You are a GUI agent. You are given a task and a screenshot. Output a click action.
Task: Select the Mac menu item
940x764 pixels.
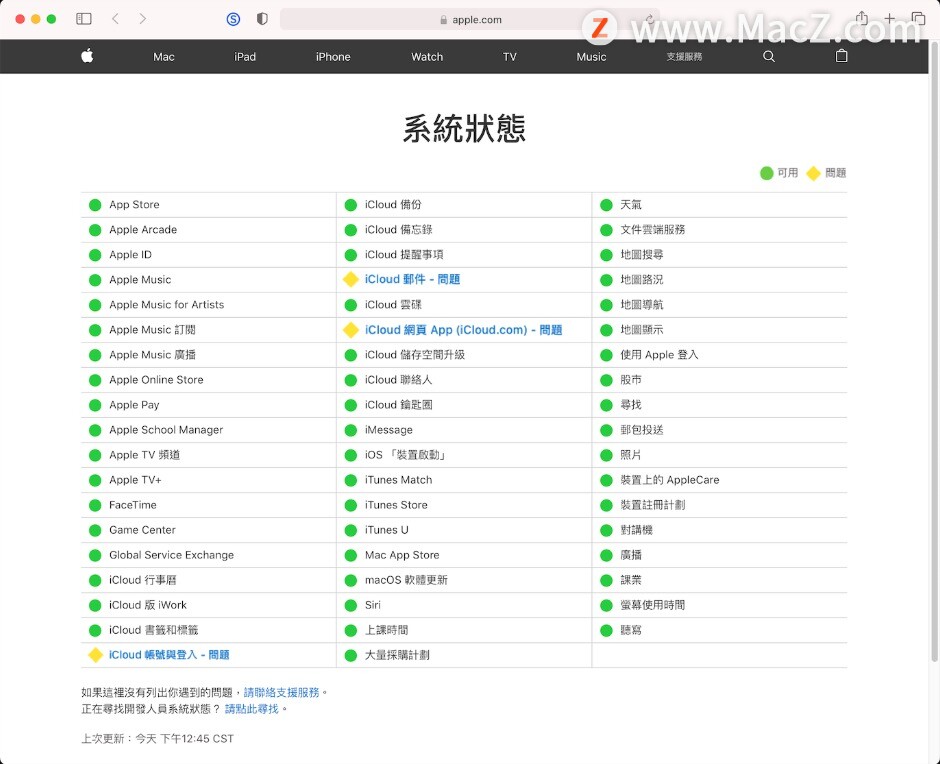(163, 57)
